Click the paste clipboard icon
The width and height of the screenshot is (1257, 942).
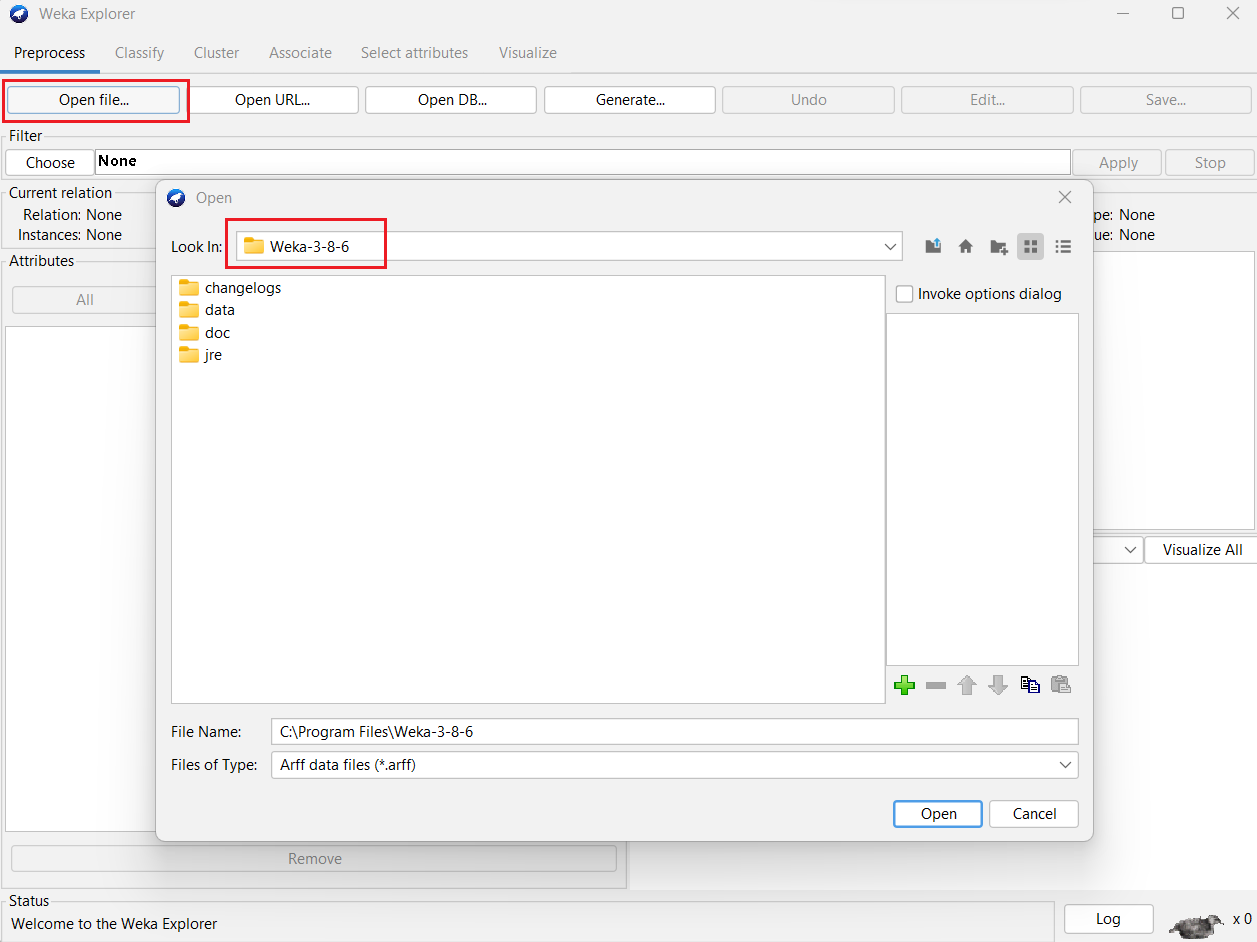tap(1061, 685)
